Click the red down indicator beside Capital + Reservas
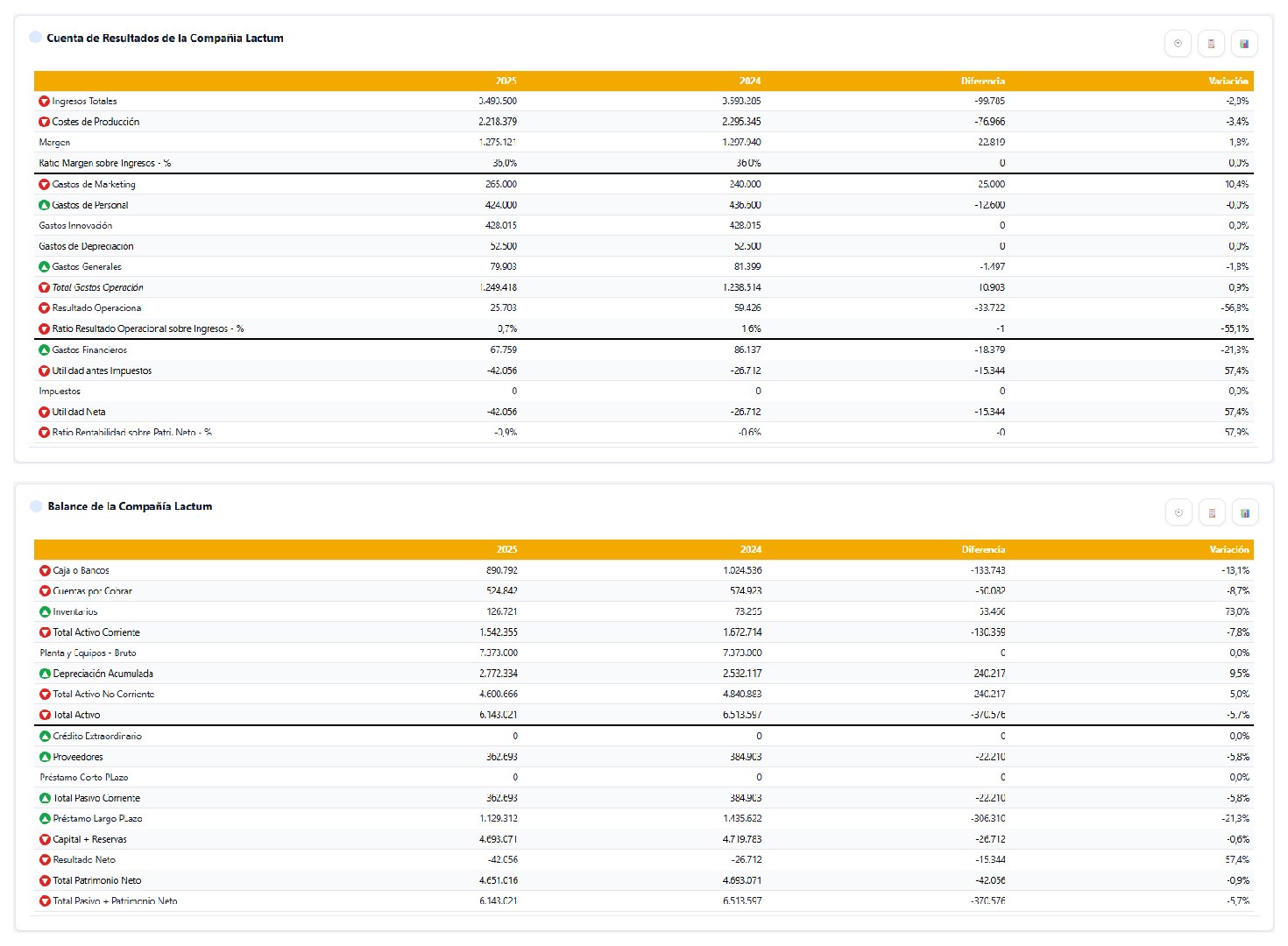 46,840
